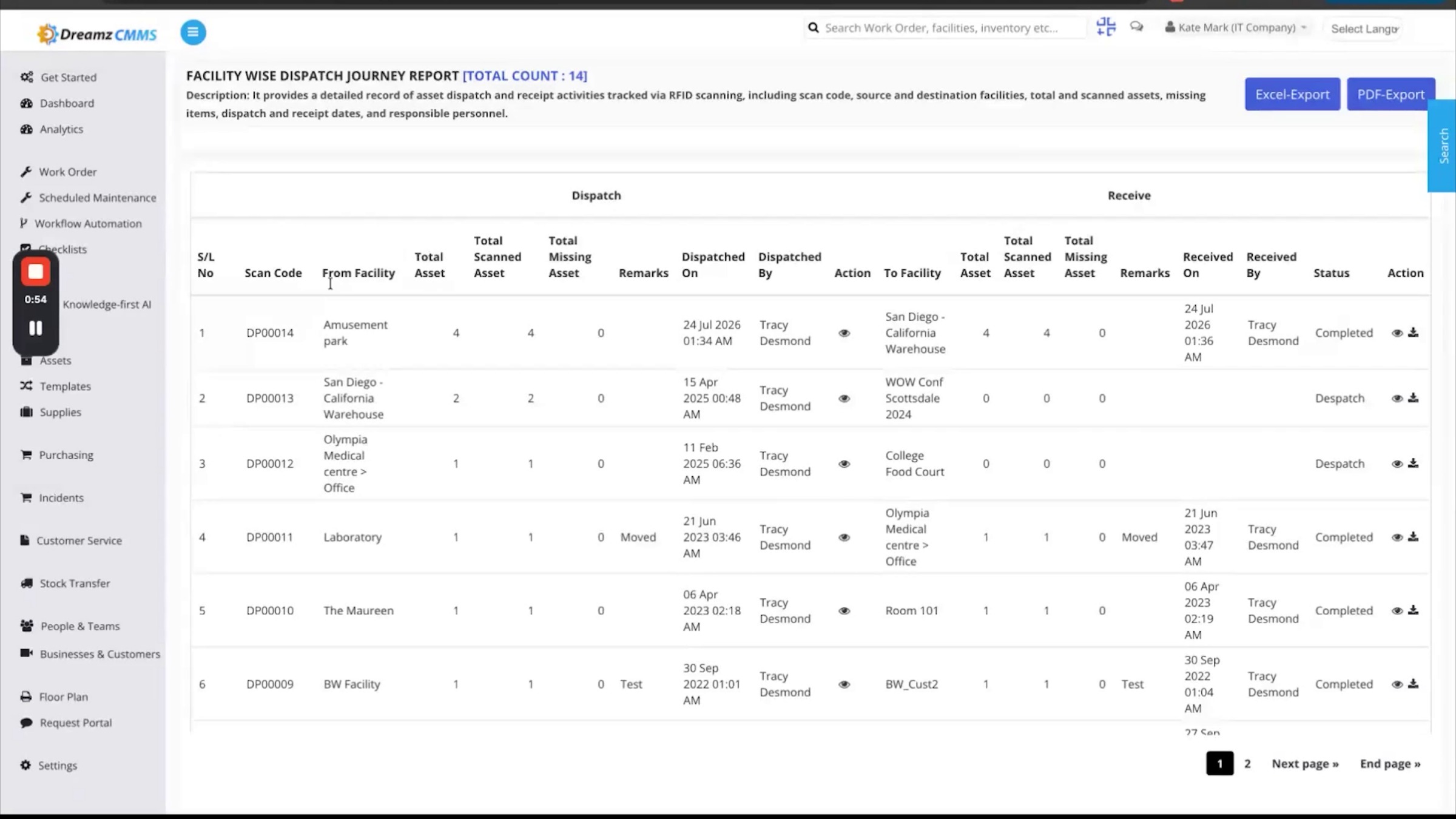Expand the Search side panel tab
This screenshot has height=819, width=1456.
click(x=1442, y=146)
